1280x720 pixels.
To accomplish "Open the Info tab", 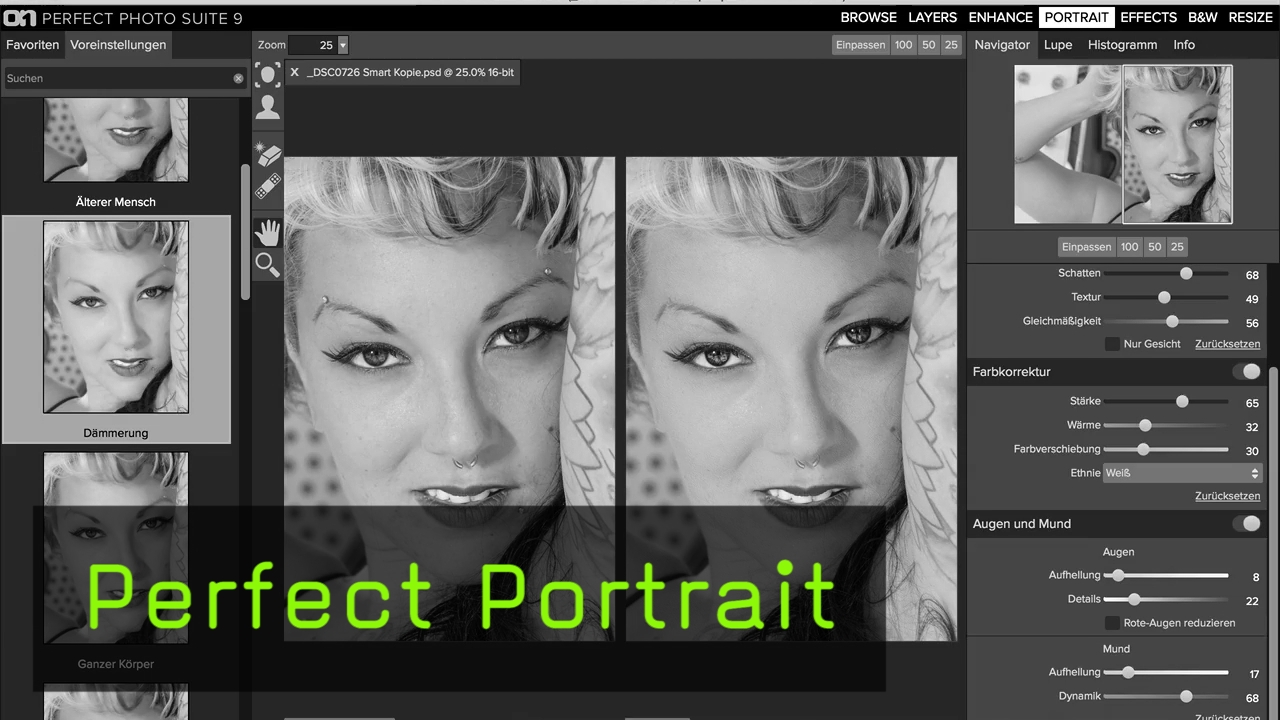I will tap(1184, 45).
